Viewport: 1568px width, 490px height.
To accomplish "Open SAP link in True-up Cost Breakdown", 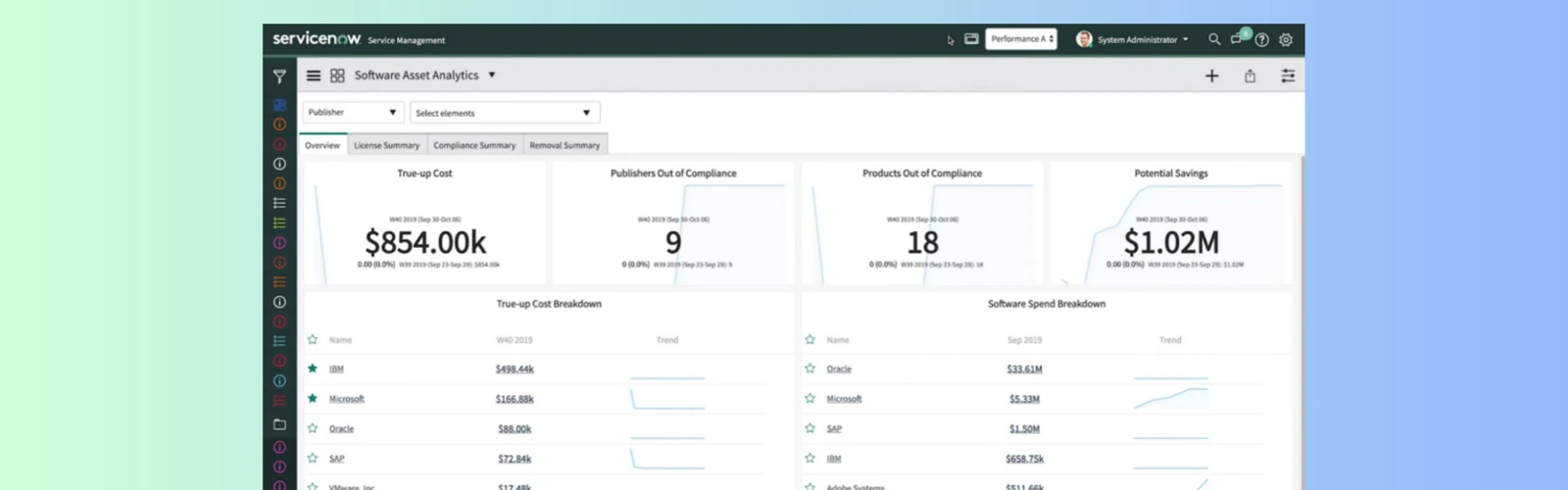I will 336,459.
